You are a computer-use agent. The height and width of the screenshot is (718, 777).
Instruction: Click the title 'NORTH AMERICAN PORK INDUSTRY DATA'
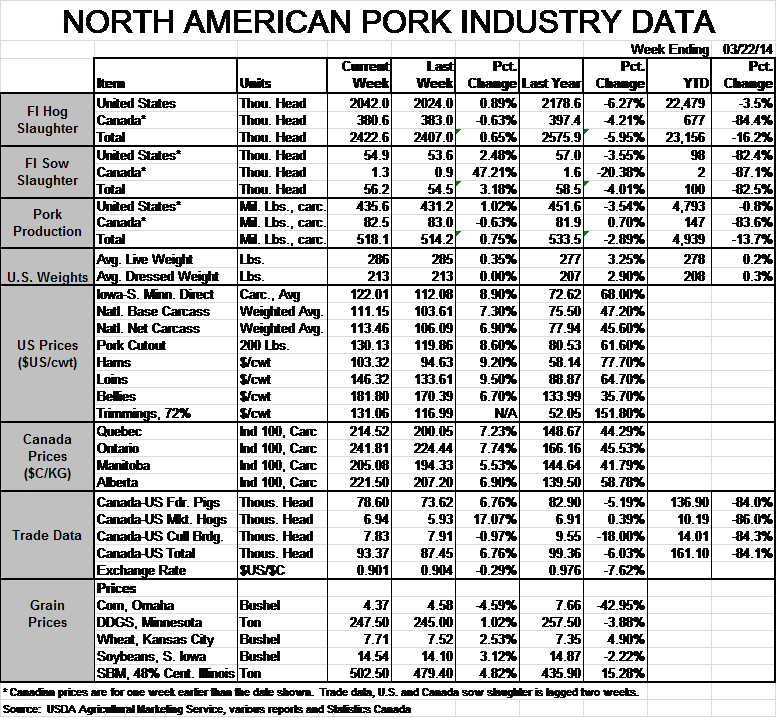tap(389, 22)
